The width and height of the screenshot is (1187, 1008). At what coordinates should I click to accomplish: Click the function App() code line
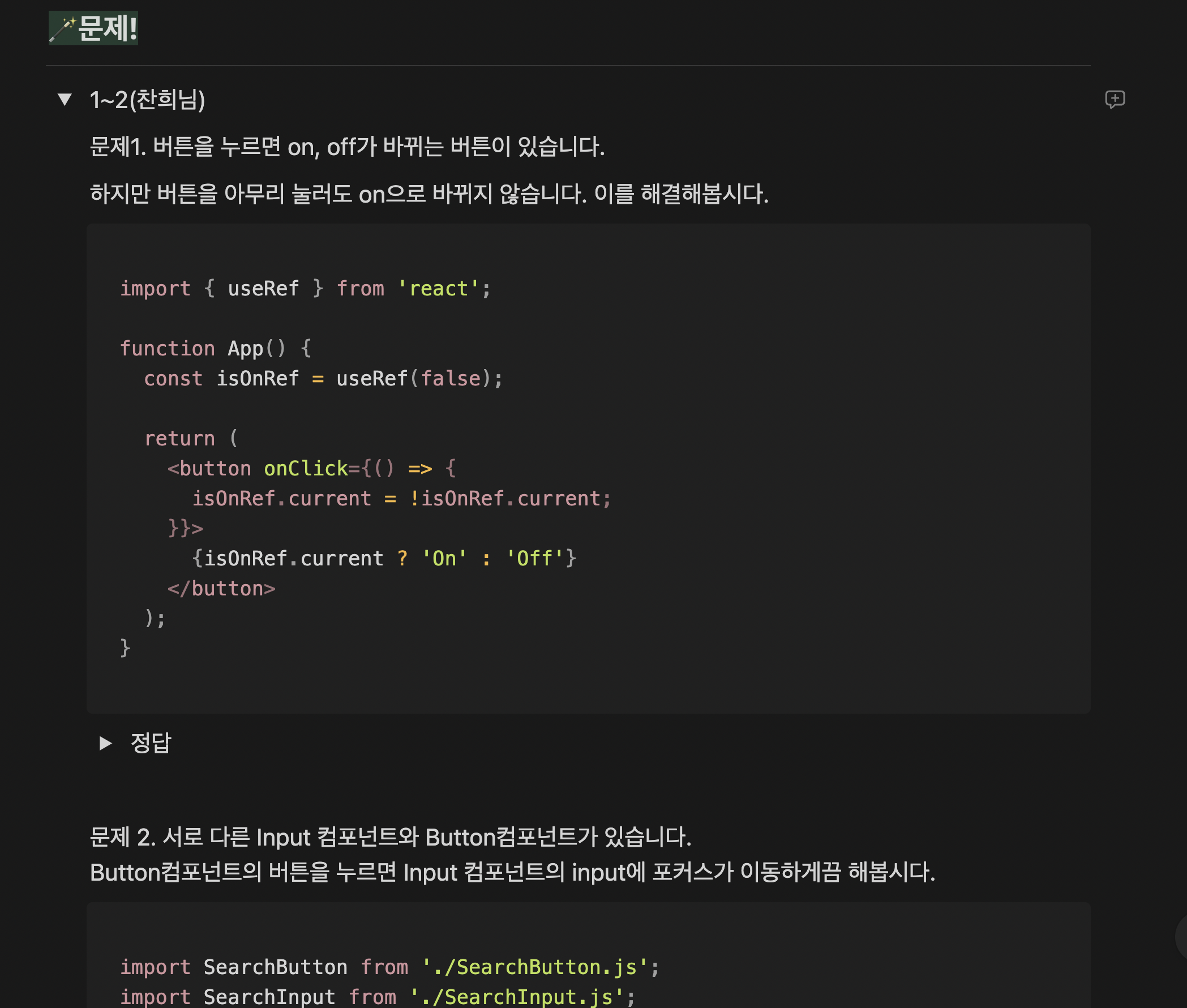pyautogui.click(x=215, y=348)
